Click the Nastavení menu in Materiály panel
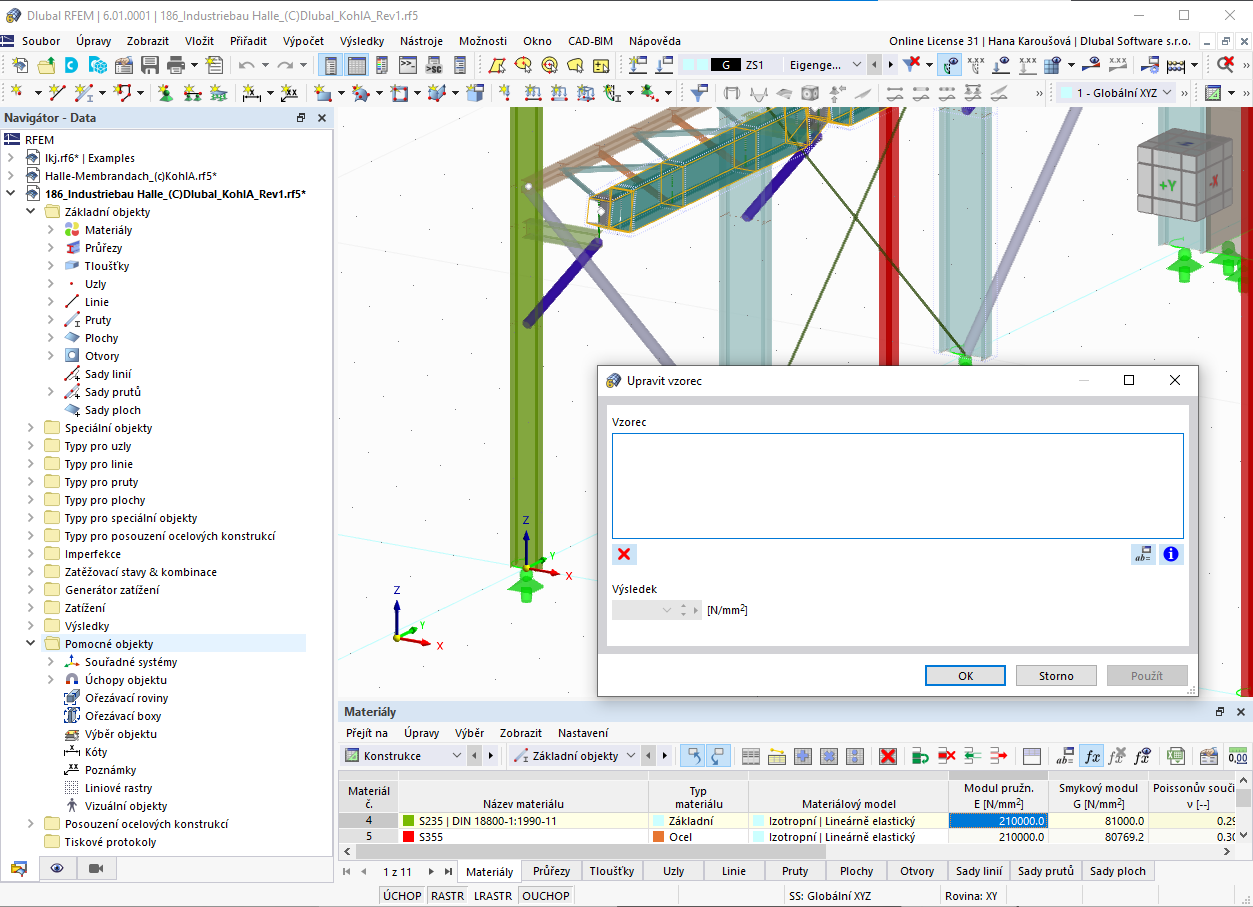 tap(583, 733)
